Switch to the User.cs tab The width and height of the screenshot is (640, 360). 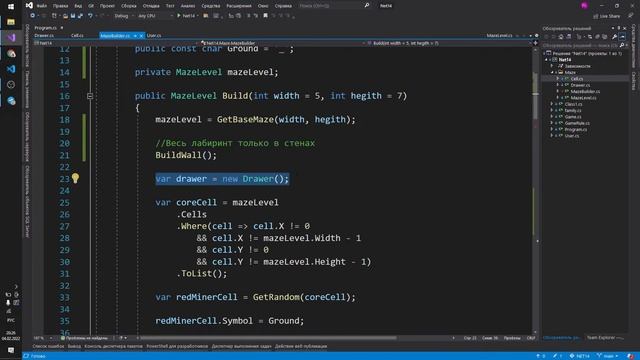click(154, 36)
